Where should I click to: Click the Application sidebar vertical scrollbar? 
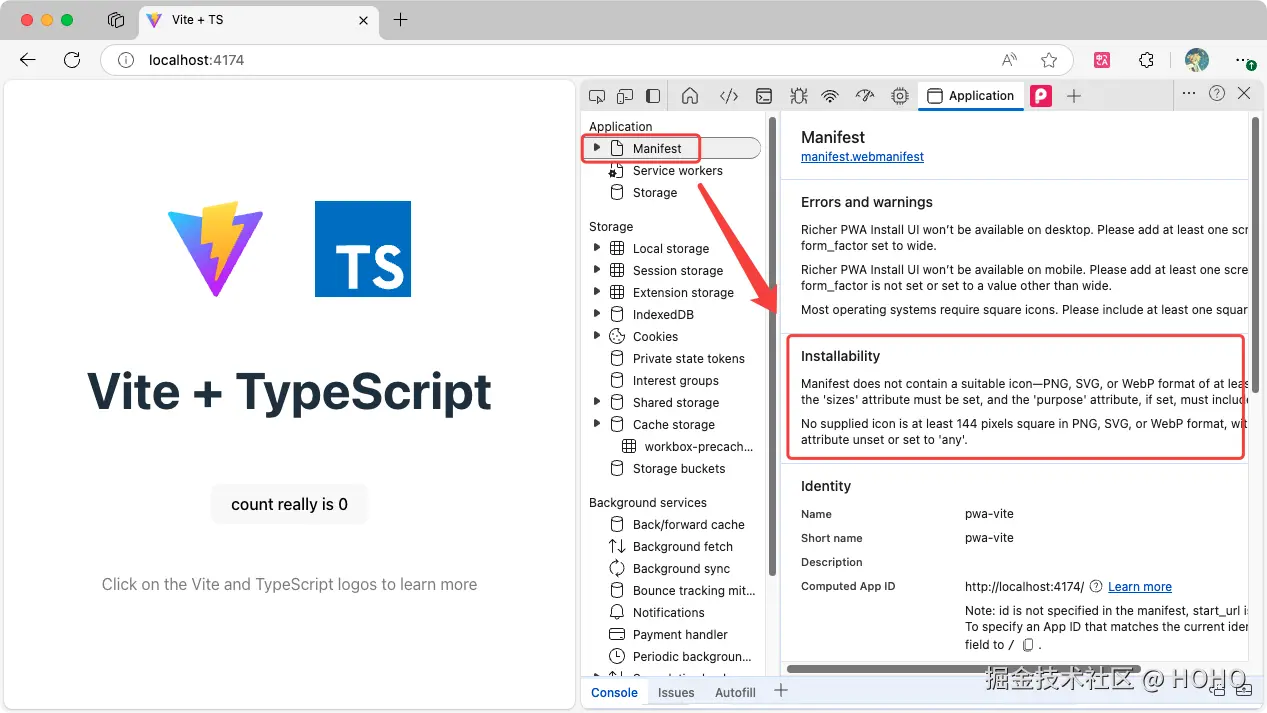(x=772, y=345)
